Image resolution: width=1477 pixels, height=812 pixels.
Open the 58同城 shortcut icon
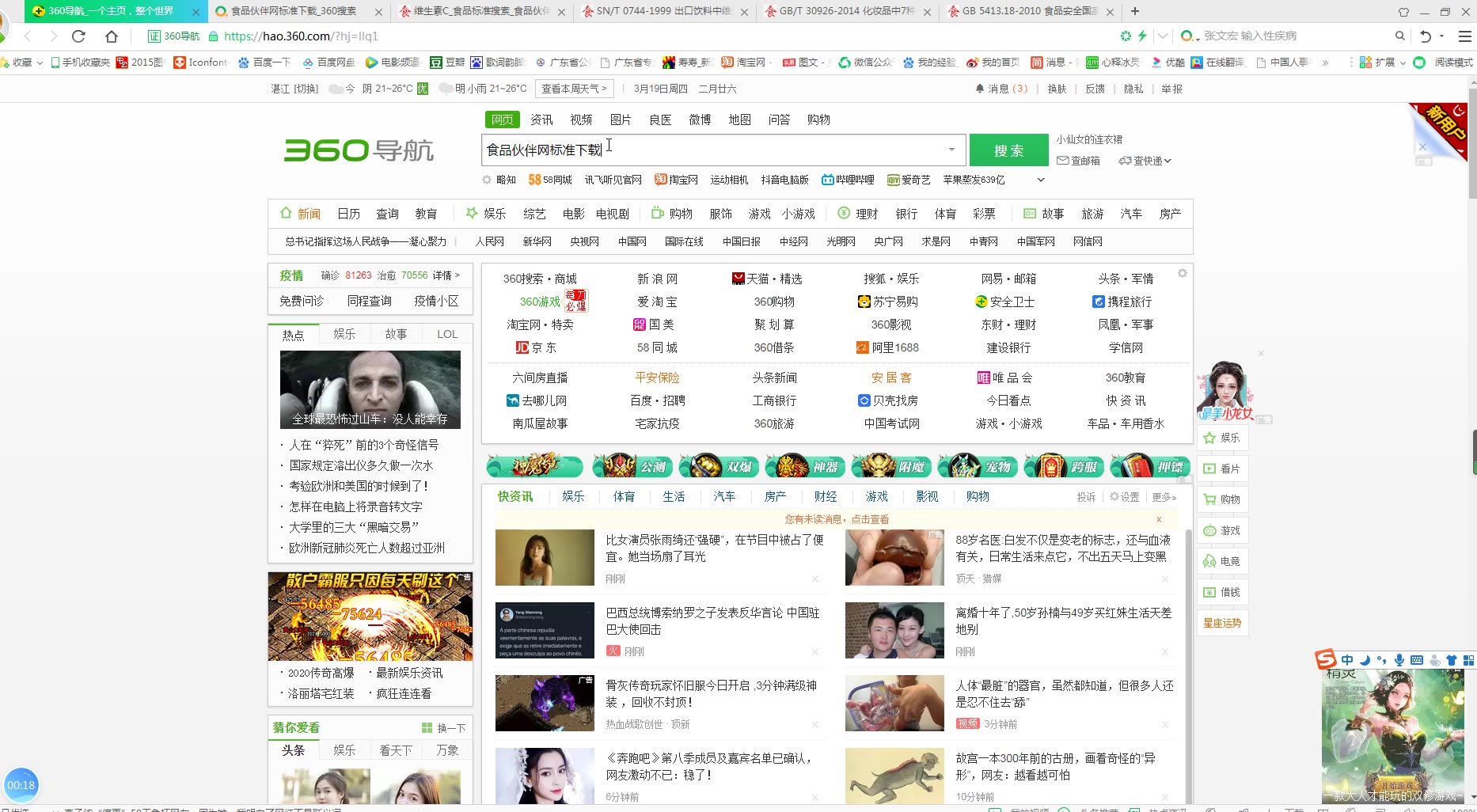tap(535, 180)
